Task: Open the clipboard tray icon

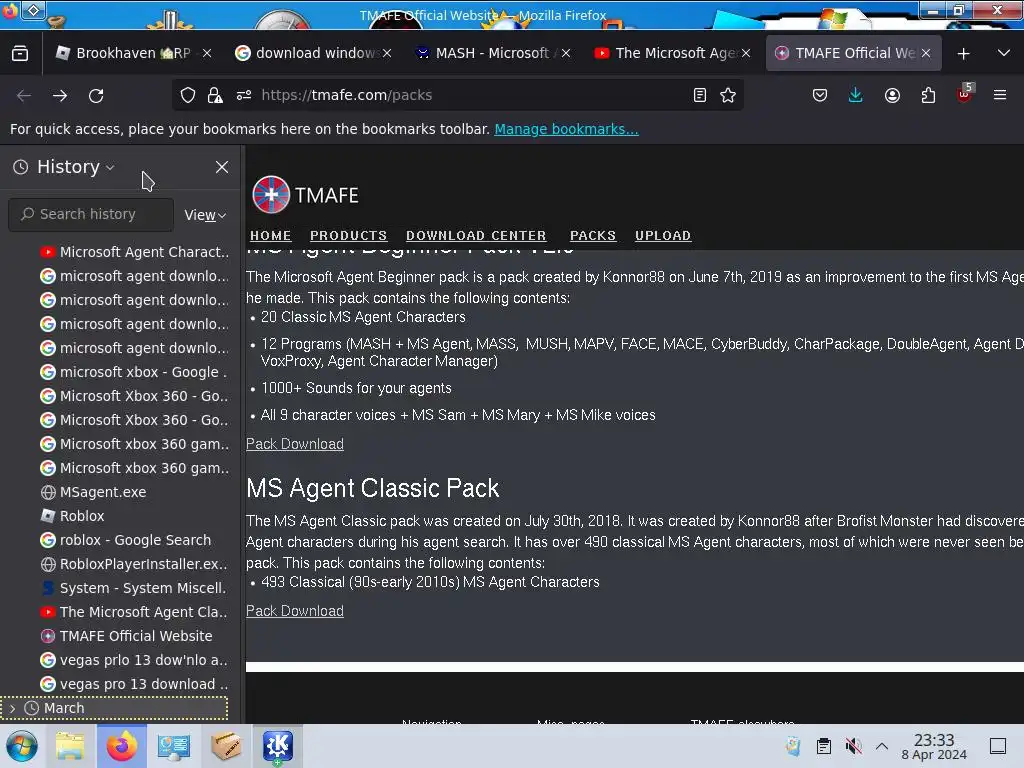Action: point(824,746)
